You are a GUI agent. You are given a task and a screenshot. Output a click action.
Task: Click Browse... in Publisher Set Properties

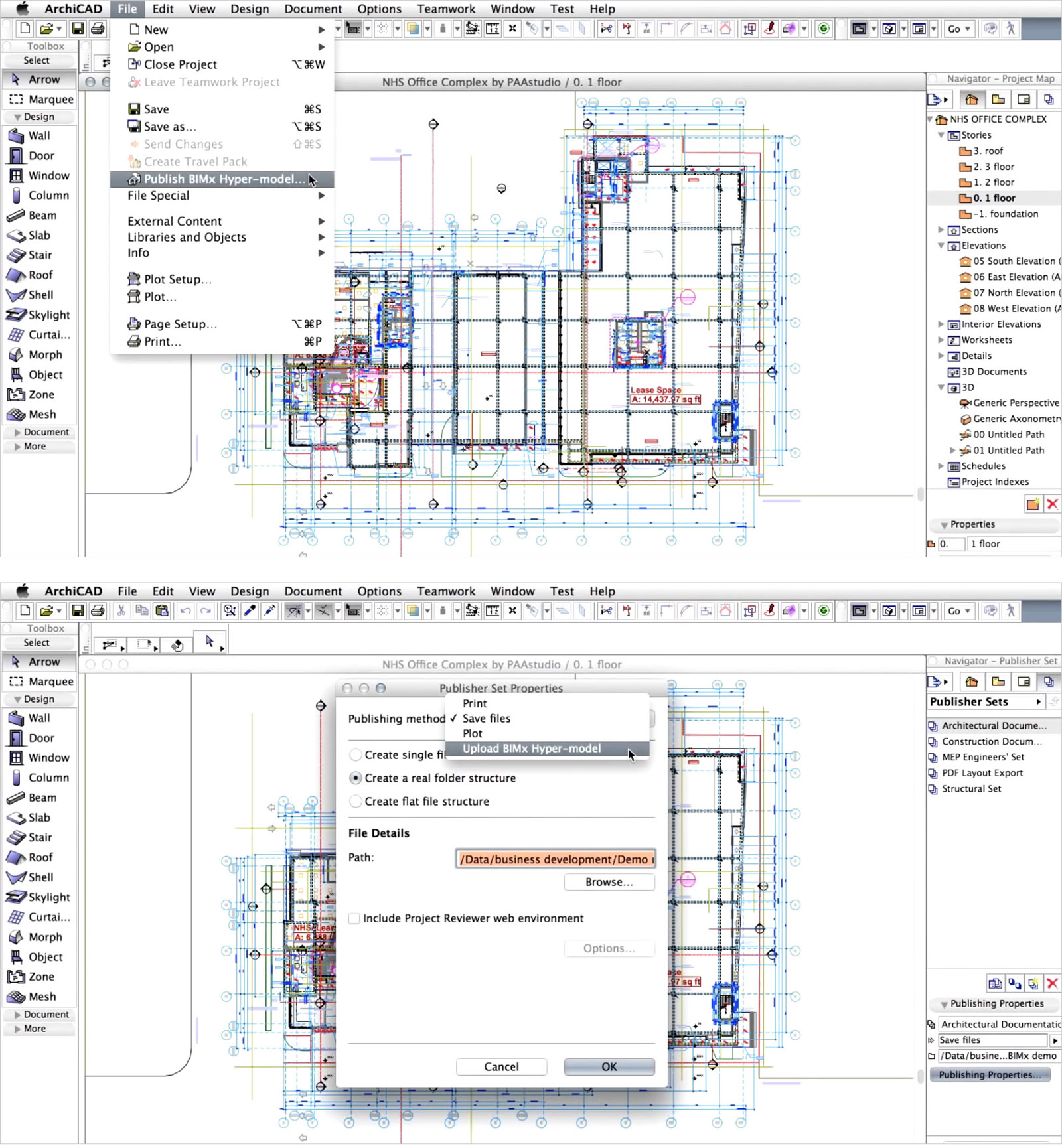click(x=609, y=882)
